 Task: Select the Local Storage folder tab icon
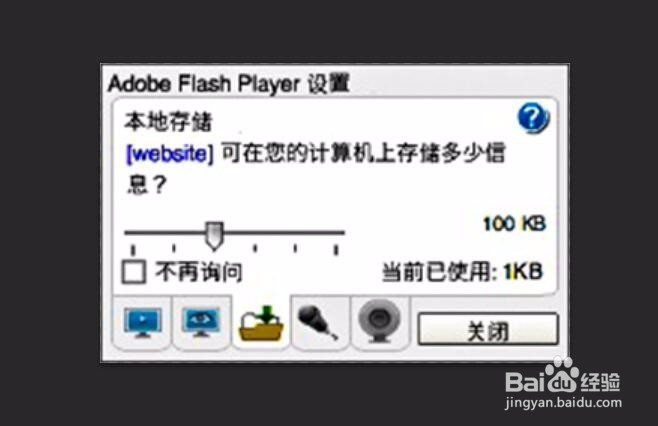[261, 323]
